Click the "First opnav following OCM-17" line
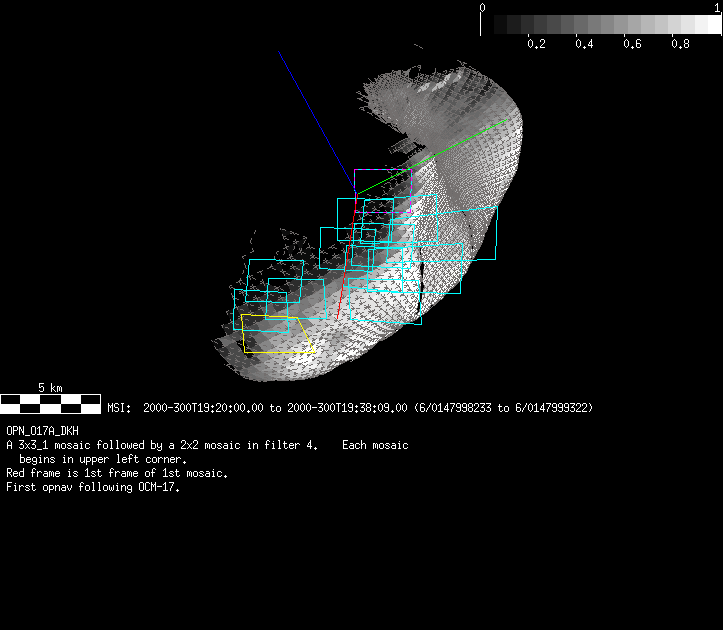The image size is (723, 630). pyautogui.click(x=96, y=487)
